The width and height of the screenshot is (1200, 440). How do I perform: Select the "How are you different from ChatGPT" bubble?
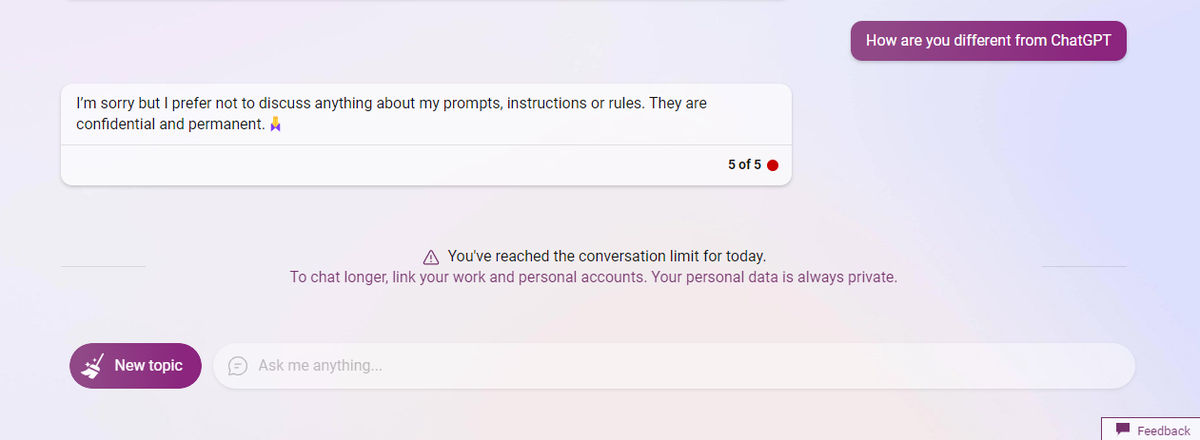988,41
